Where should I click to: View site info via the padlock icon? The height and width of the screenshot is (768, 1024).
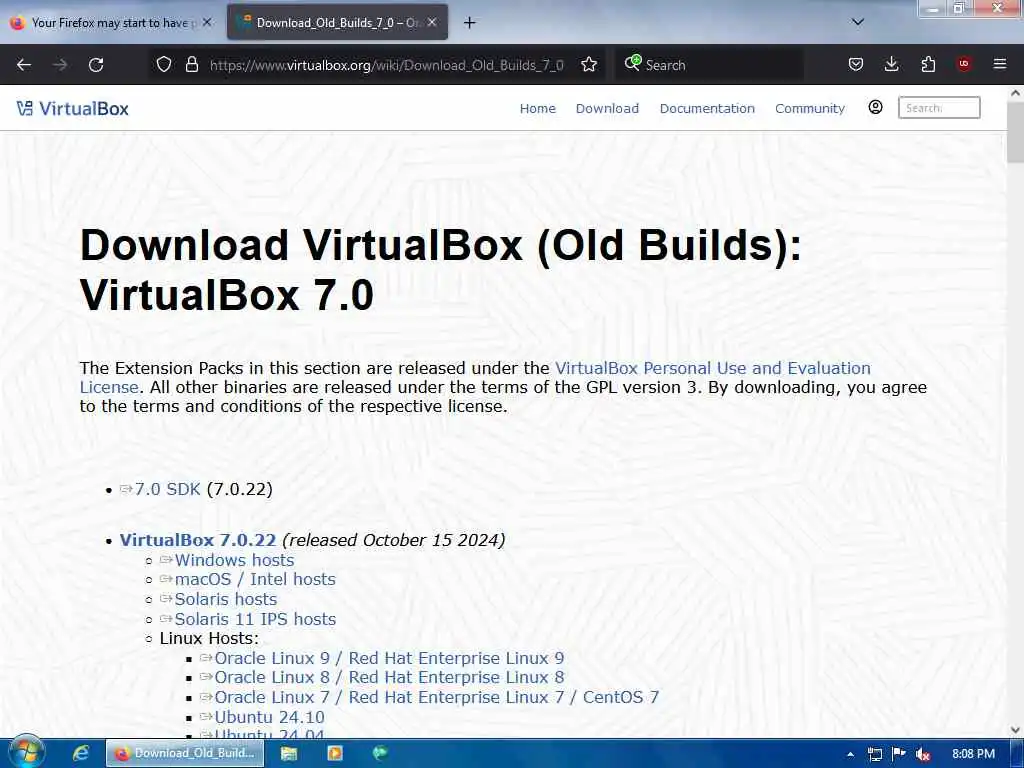(x=191, y=64)
